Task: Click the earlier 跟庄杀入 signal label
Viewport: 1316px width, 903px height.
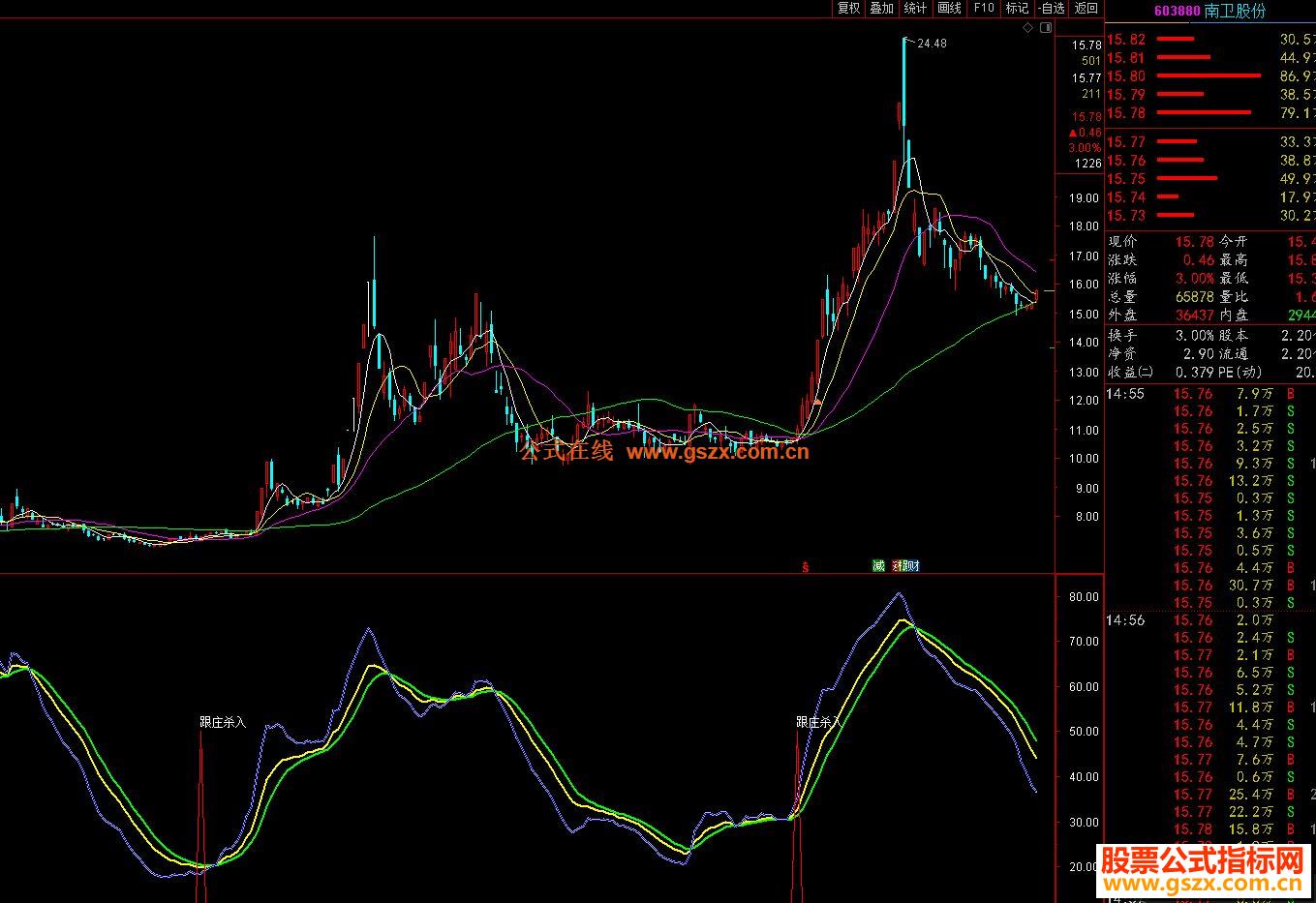Action: coord(223,722)
